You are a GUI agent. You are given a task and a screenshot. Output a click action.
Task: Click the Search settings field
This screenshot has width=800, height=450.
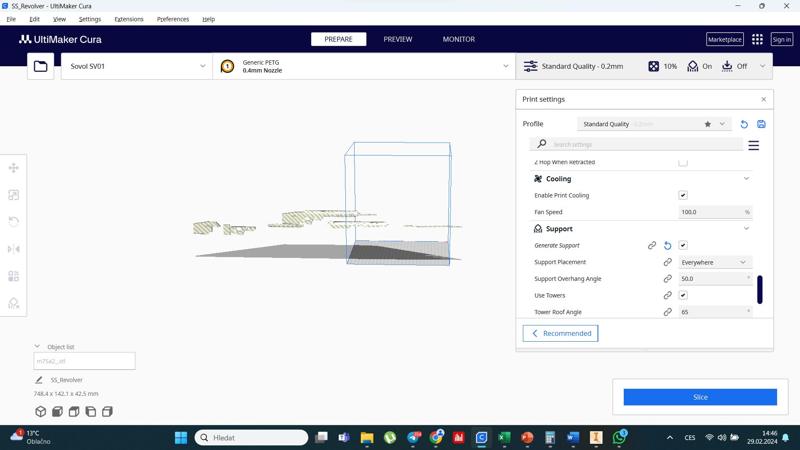pos(636,144)
